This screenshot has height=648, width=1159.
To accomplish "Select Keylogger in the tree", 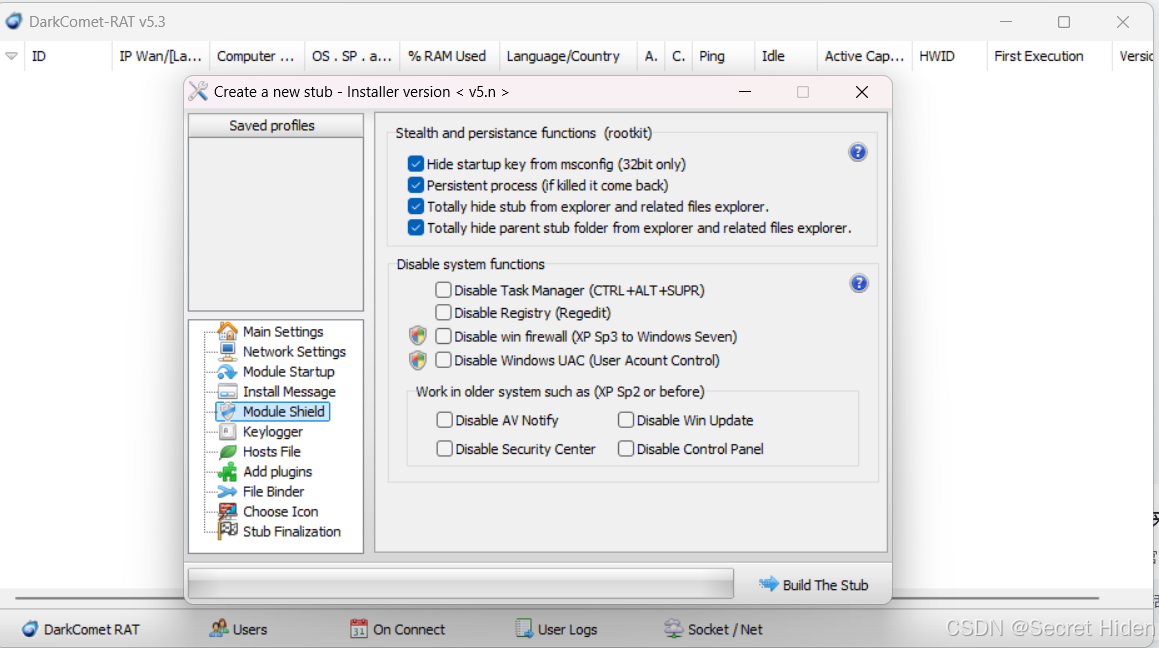I will [273, 432].
